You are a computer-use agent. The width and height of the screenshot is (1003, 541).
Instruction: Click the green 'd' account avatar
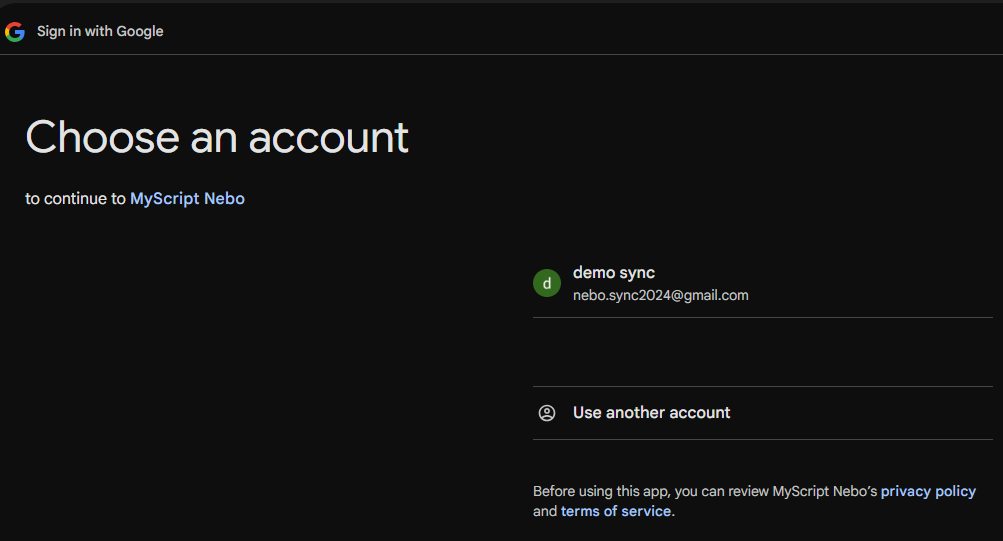(547, 283)
